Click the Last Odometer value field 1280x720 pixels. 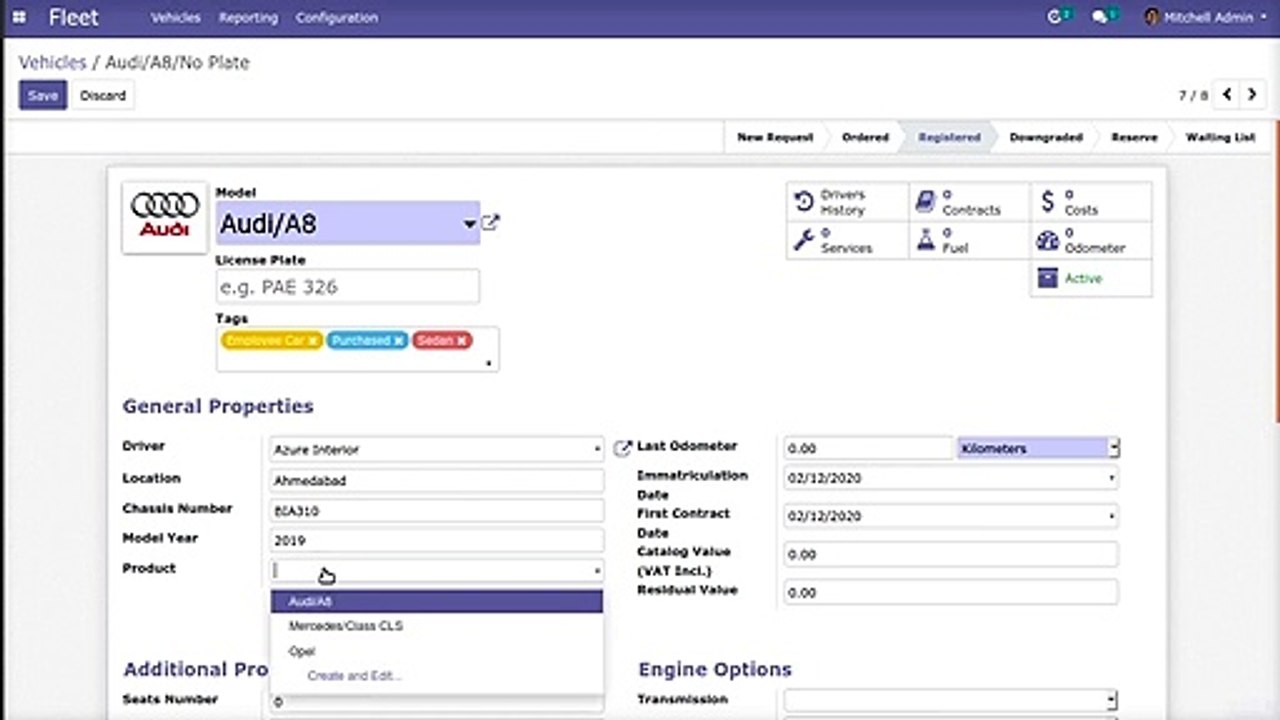(868, 449)
